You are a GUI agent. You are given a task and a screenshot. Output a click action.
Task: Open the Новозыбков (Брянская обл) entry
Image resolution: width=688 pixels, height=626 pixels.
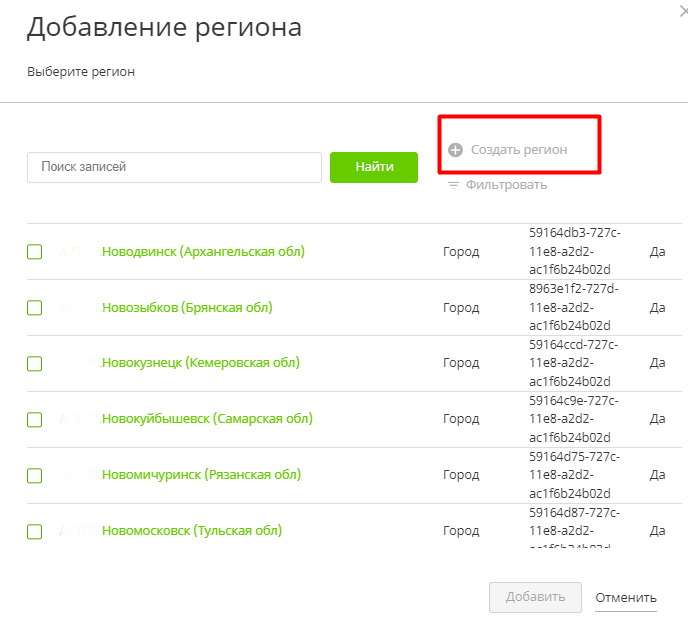187,308
